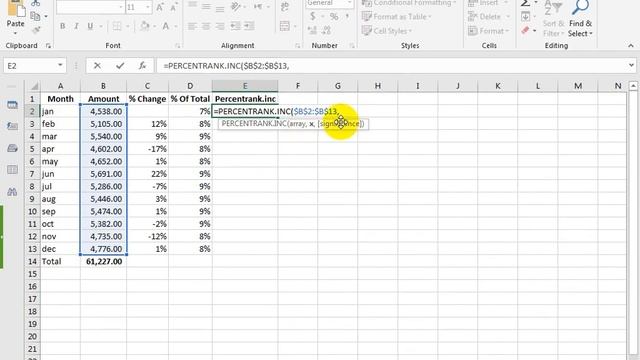Click the Select All corner triangle
Screen dimensions: 640x360
tap(35, 86)
